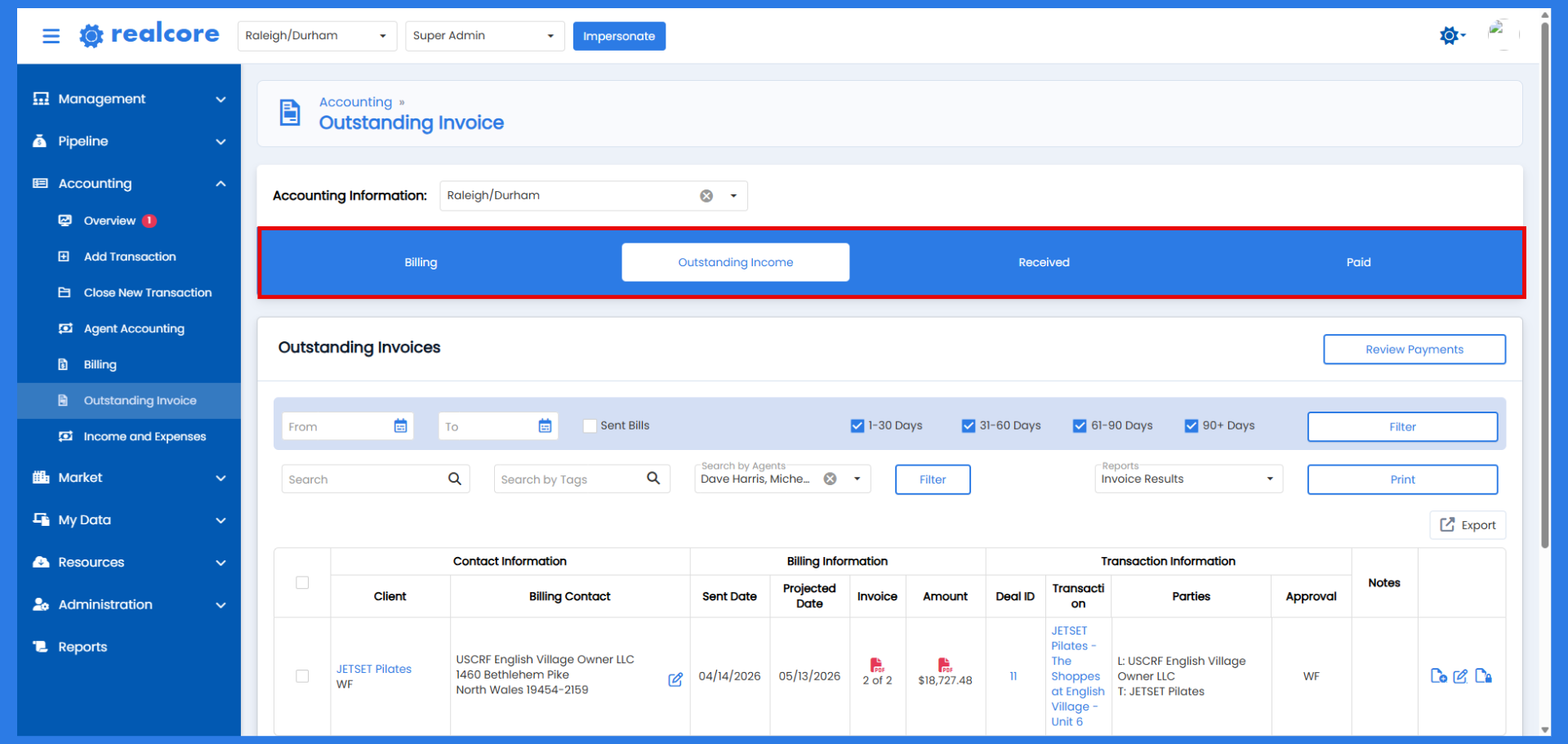Expand the Pipeline sidebar section

coord(129,141)
